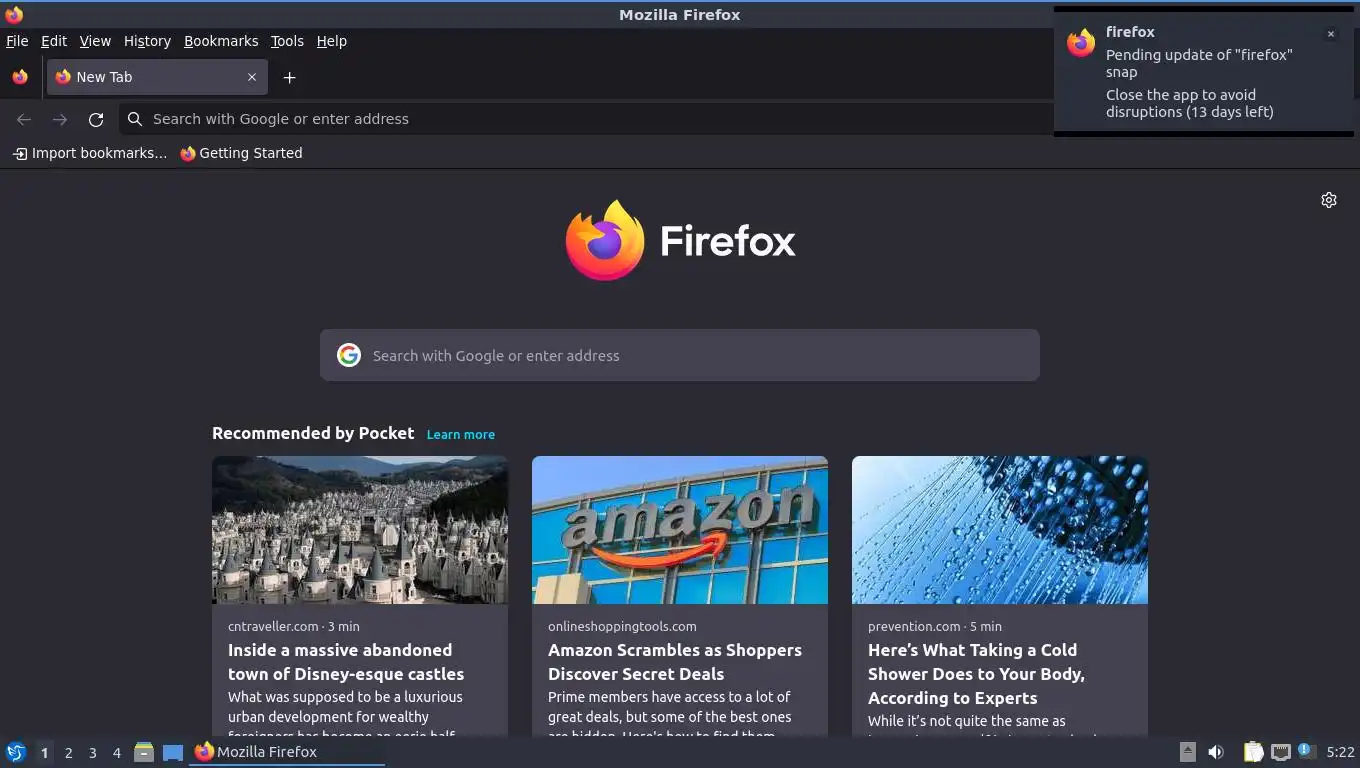Open a new tab with plus button
The image size is (1360, 768).
pos(289,77)
